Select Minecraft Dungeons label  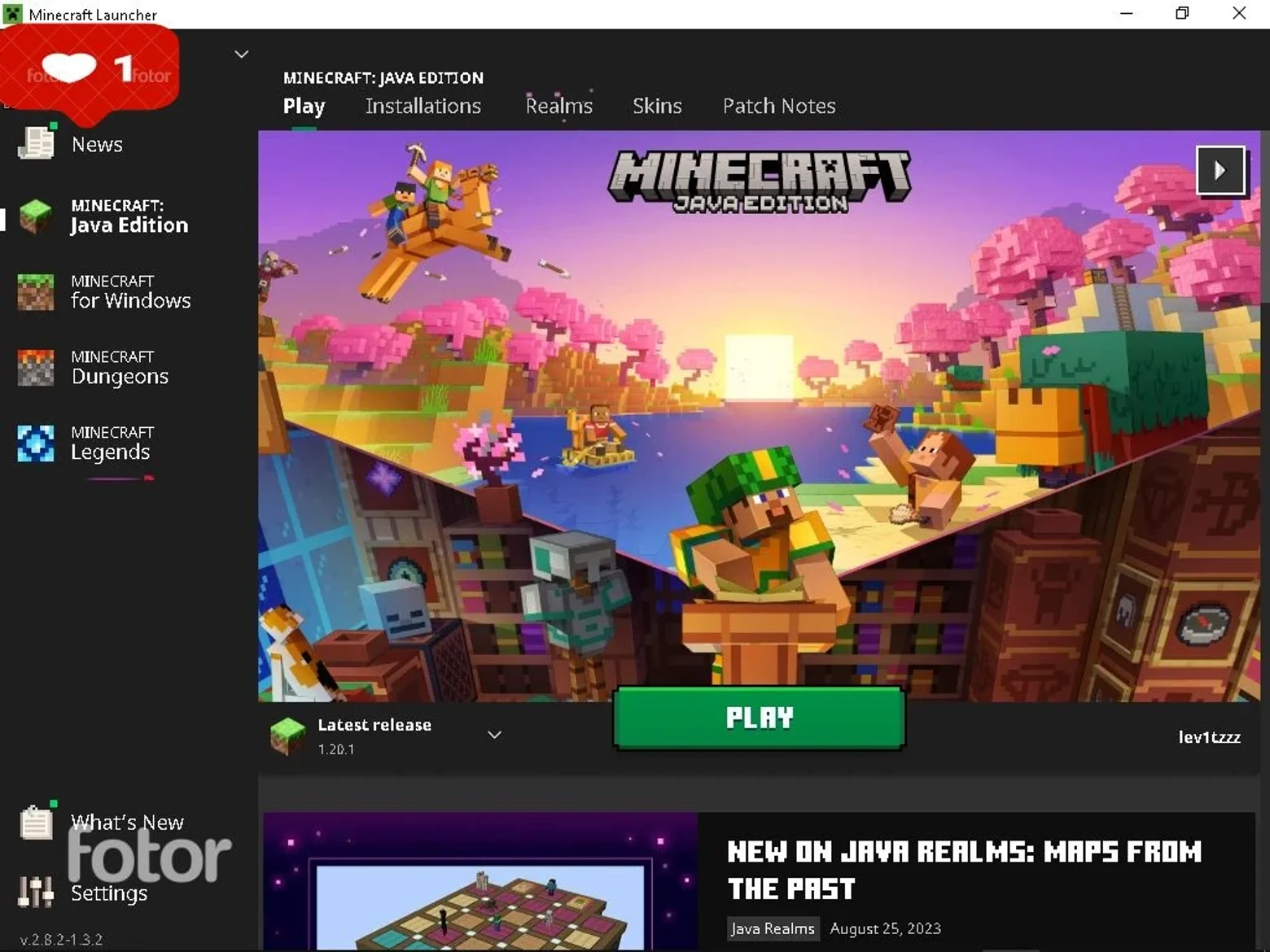click(120, 368)
